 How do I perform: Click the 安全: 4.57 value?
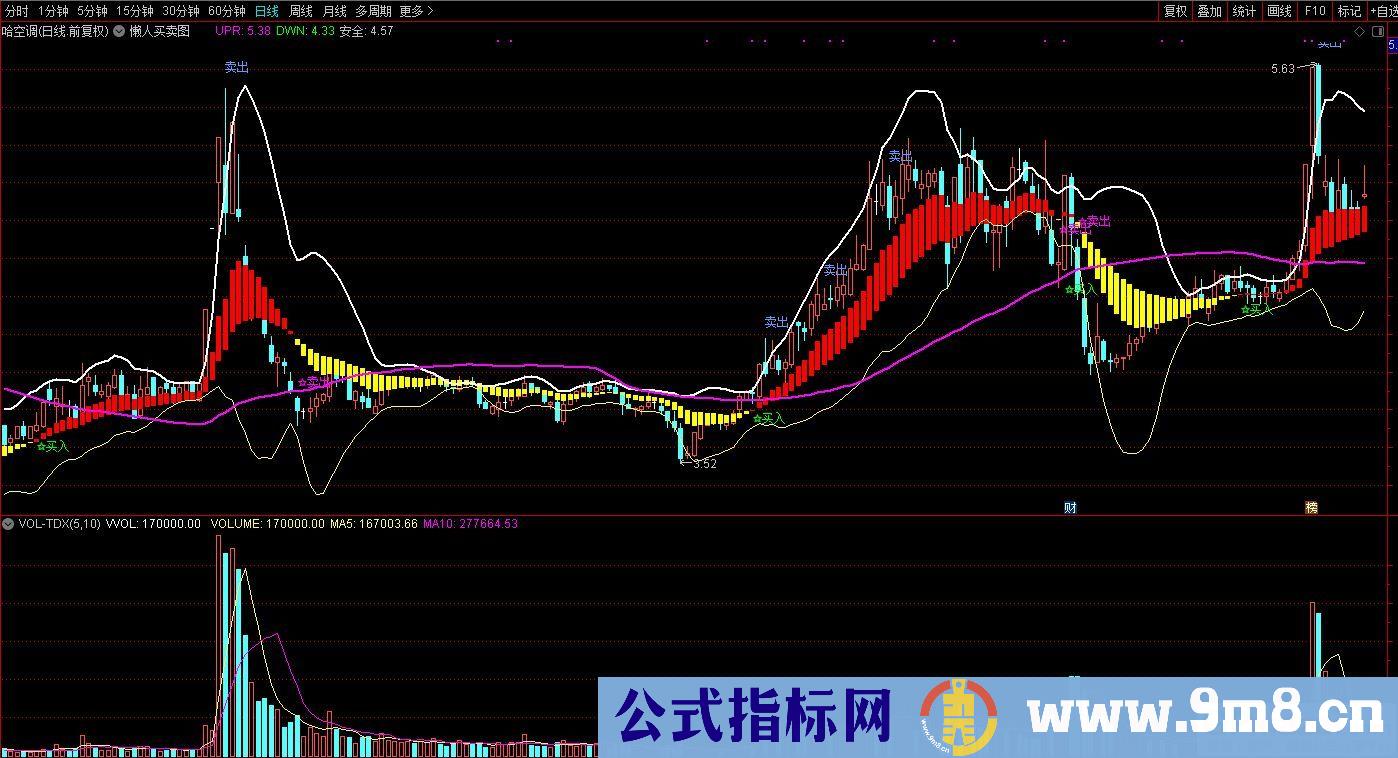[x=367, y=31]
